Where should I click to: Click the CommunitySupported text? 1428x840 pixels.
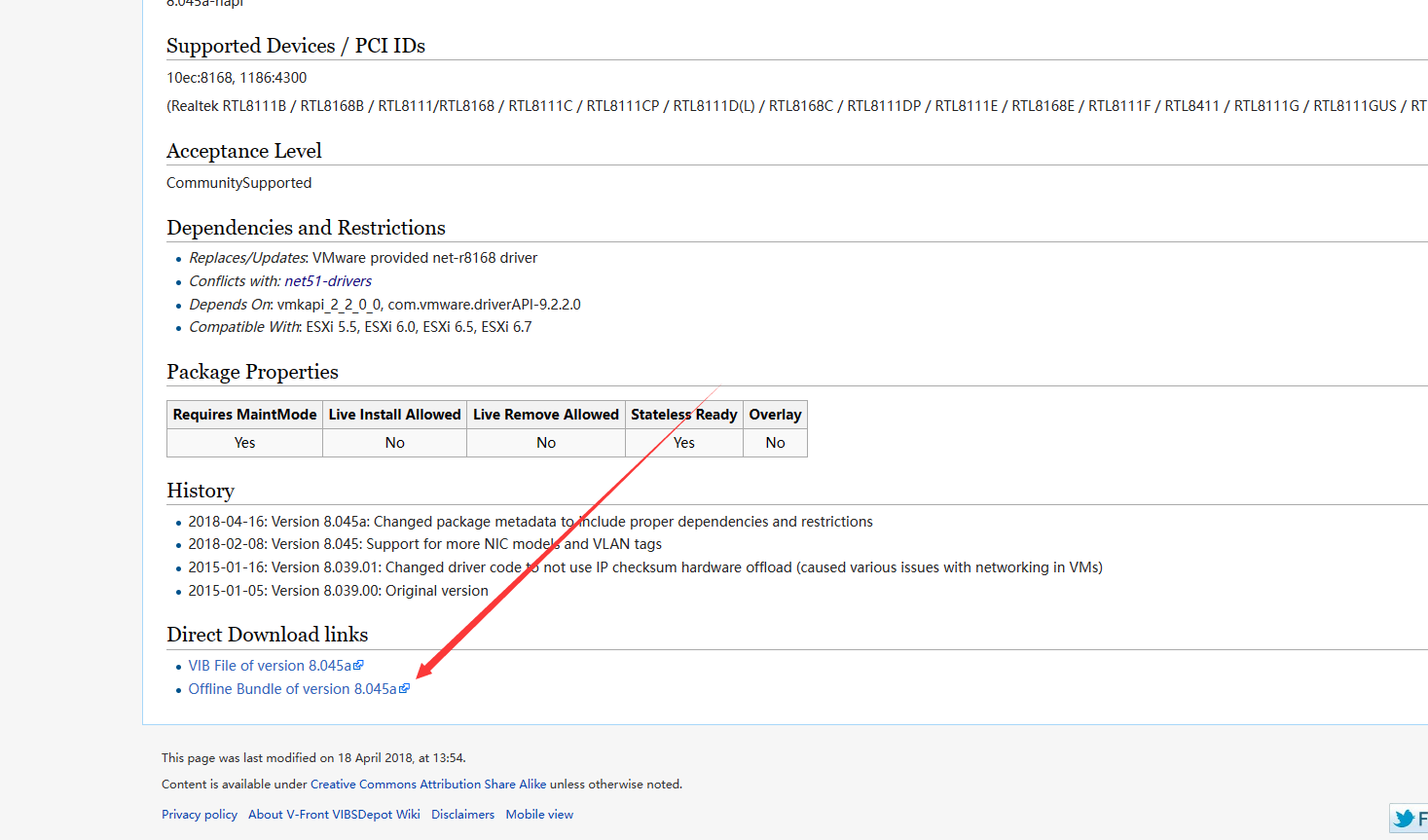pyautogui.click(x=239, y=183)
